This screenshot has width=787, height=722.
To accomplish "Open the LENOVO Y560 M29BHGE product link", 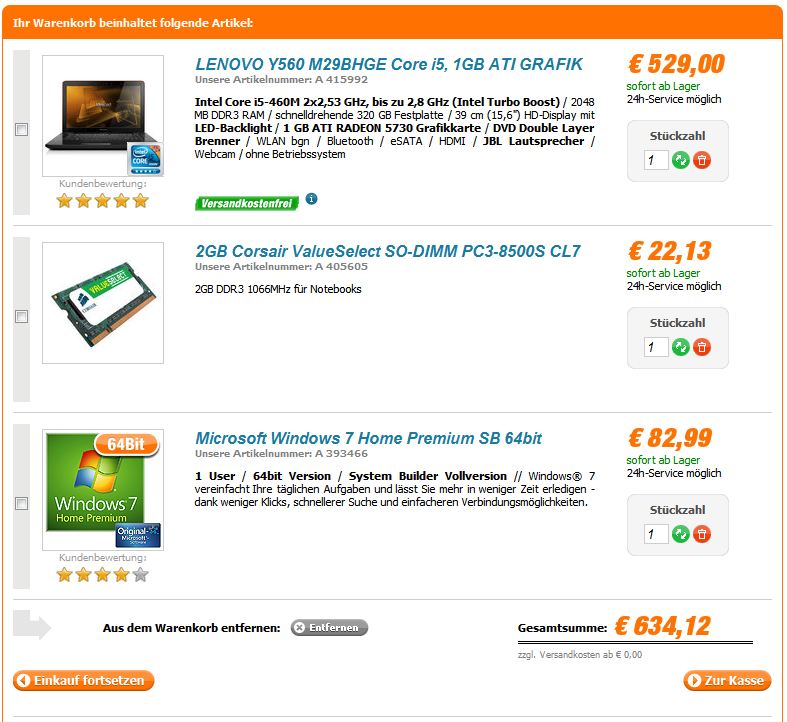I will [x=389, y=64].
